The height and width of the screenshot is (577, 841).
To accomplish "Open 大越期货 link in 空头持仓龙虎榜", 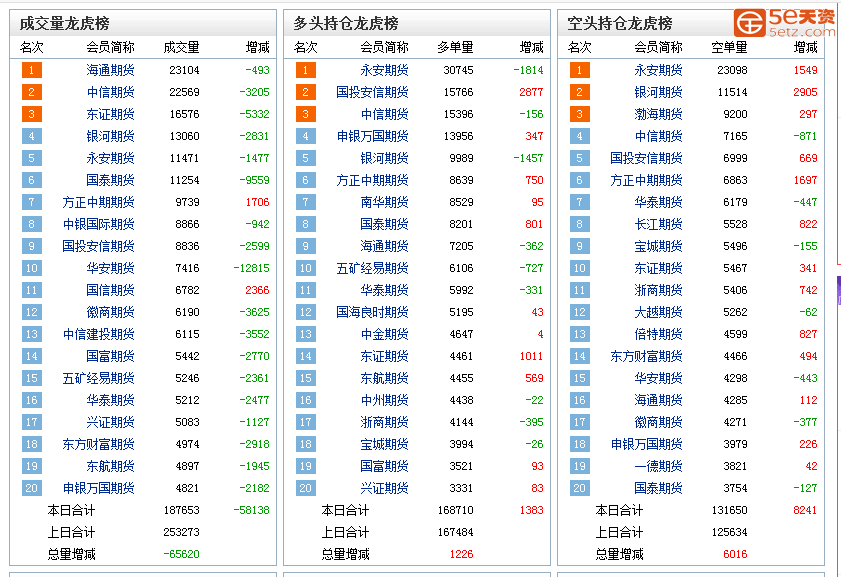I will pos(659,312).
